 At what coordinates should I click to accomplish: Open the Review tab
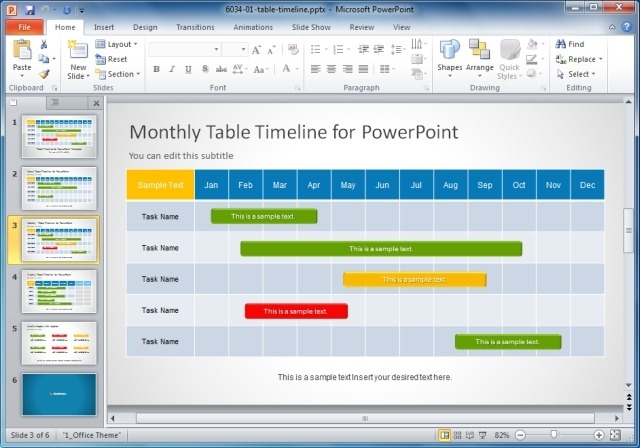point(362,27)
